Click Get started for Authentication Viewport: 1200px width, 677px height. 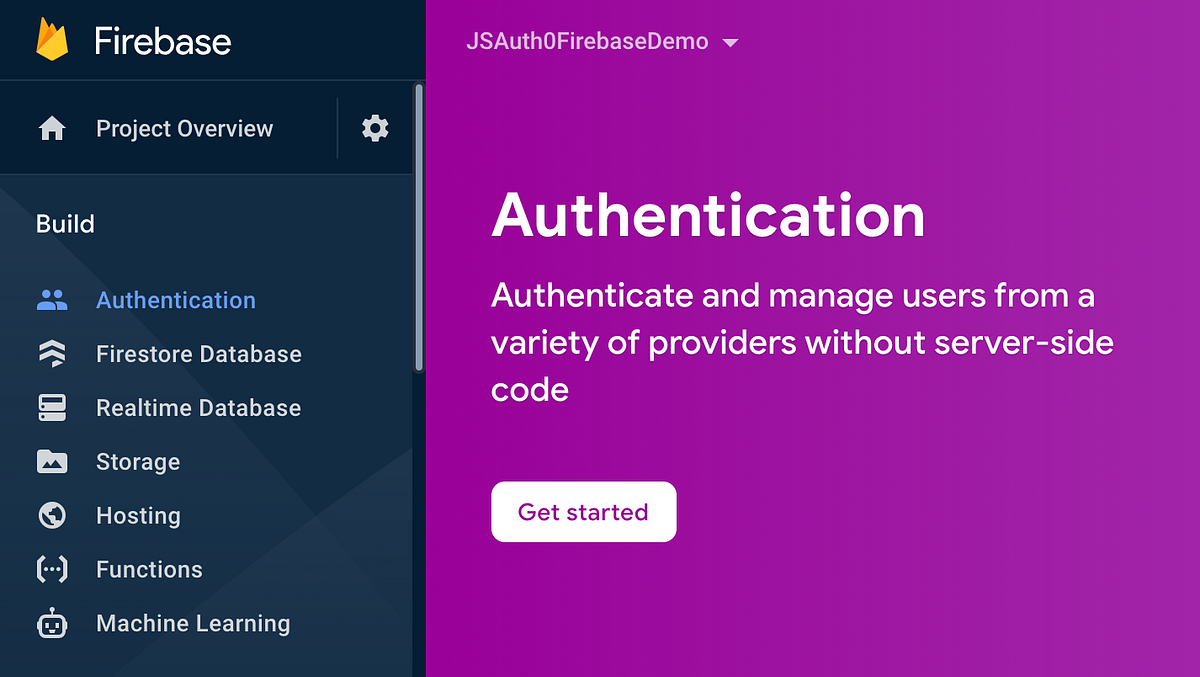(x=583, y=511)
